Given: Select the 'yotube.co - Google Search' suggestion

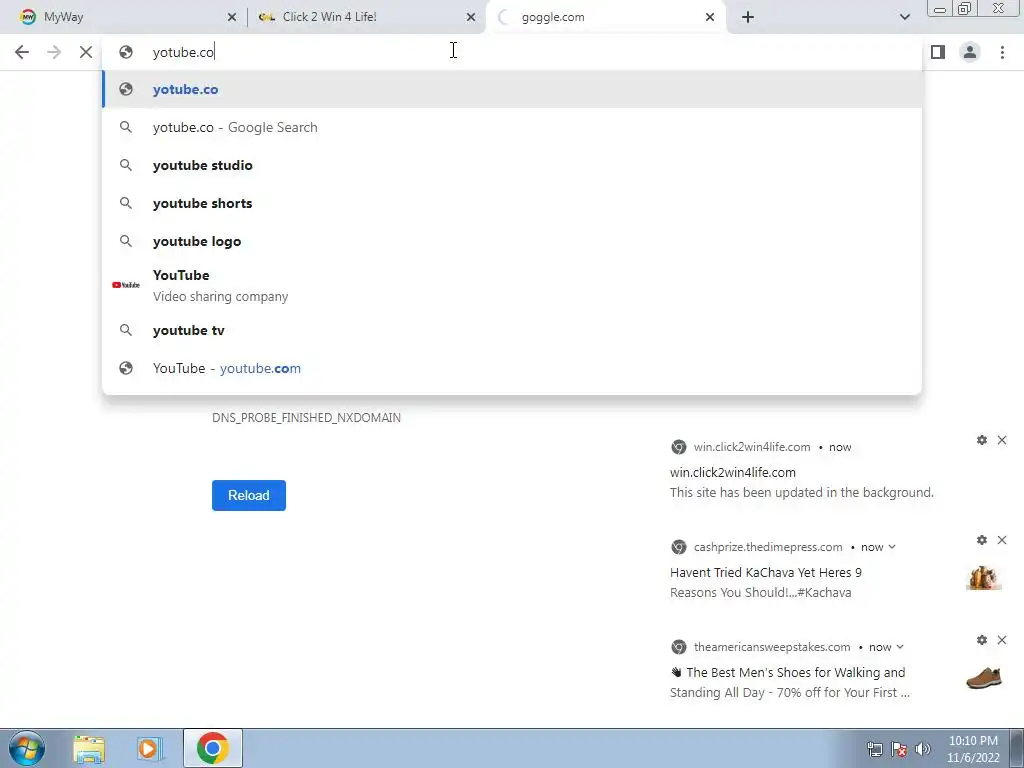Looking at the screenshot, I should [512, 127].
